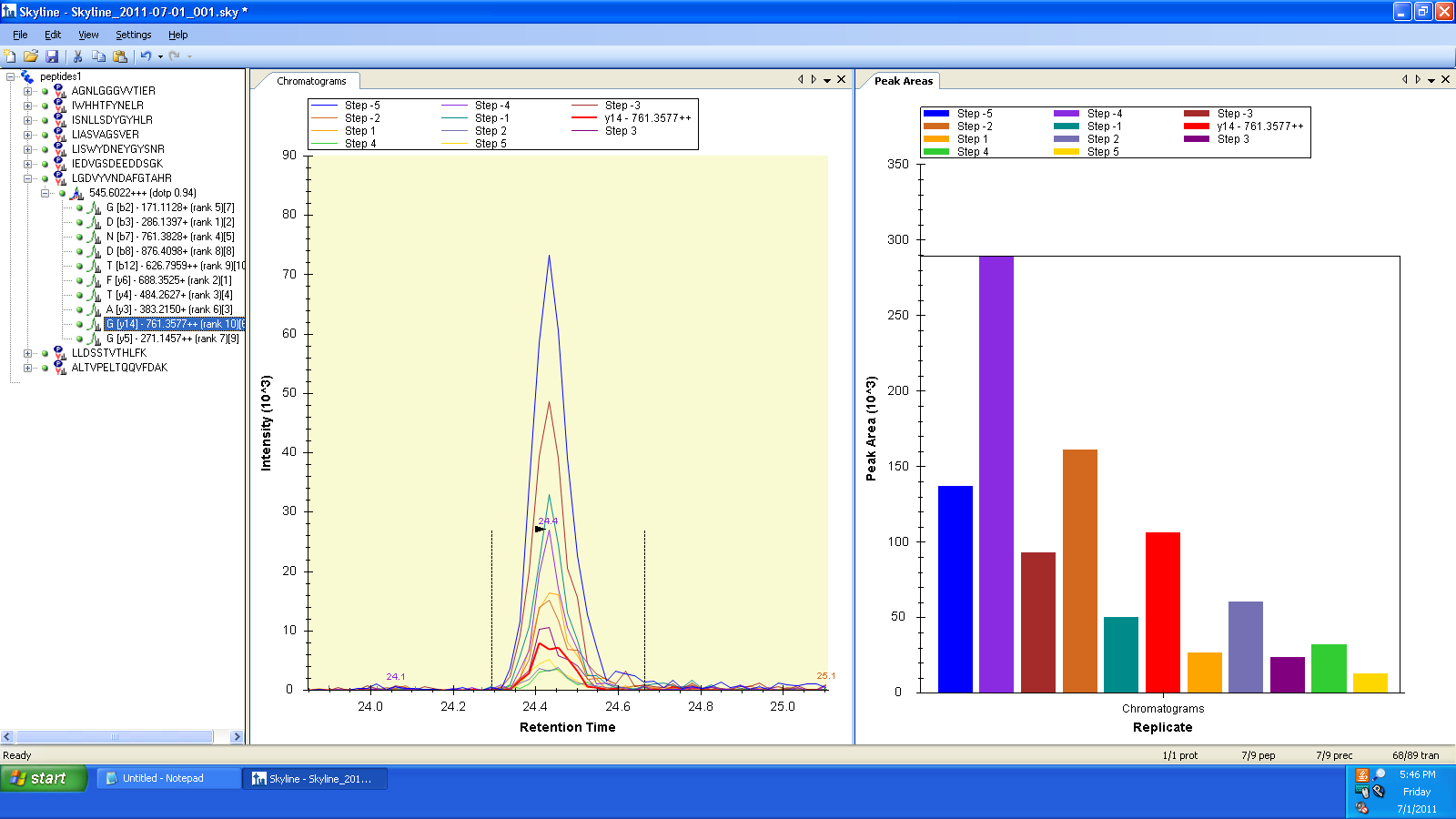
Task: Collapse the LGDVYVNDAFGTAHR peptide node
Action: [x=27, y=178]
